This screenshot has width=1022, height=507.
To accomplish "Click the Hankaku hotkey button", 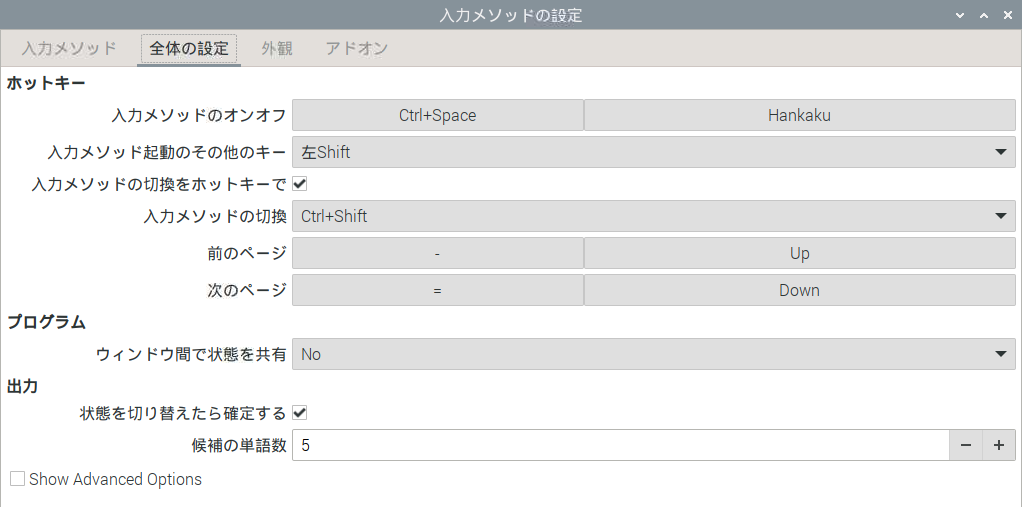I will (800, 115).
